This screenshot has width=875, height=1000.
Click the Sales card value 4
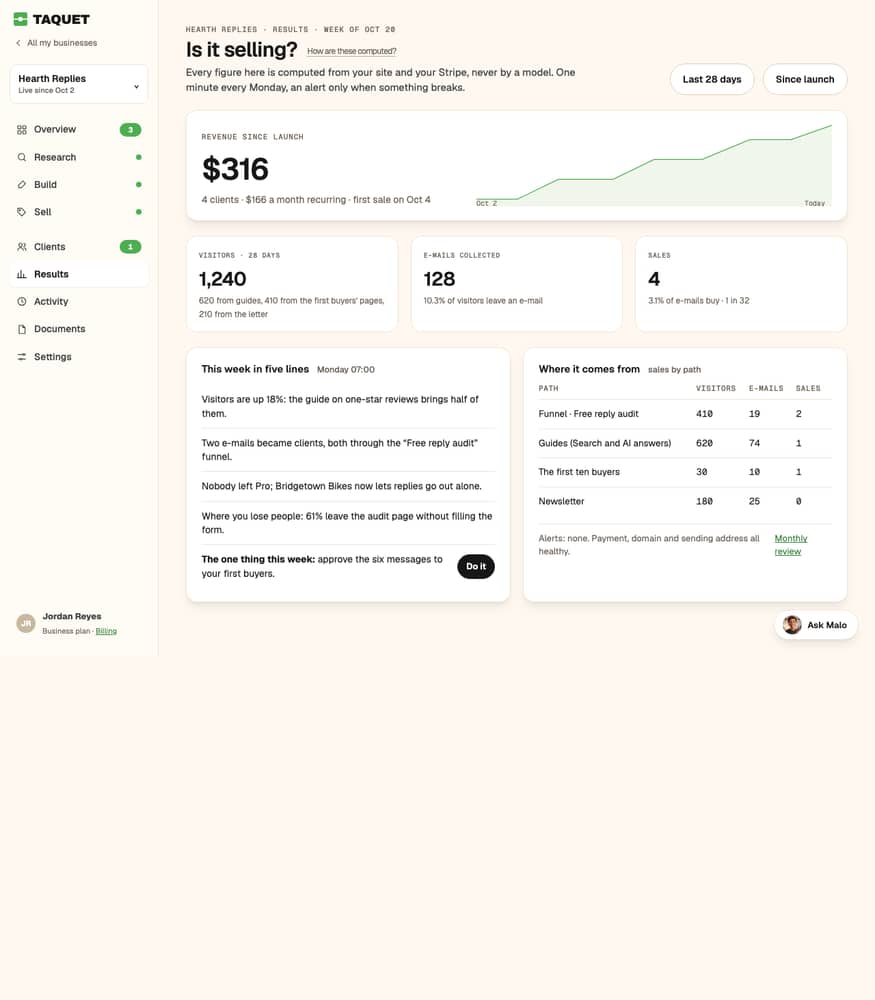(654, 279)
